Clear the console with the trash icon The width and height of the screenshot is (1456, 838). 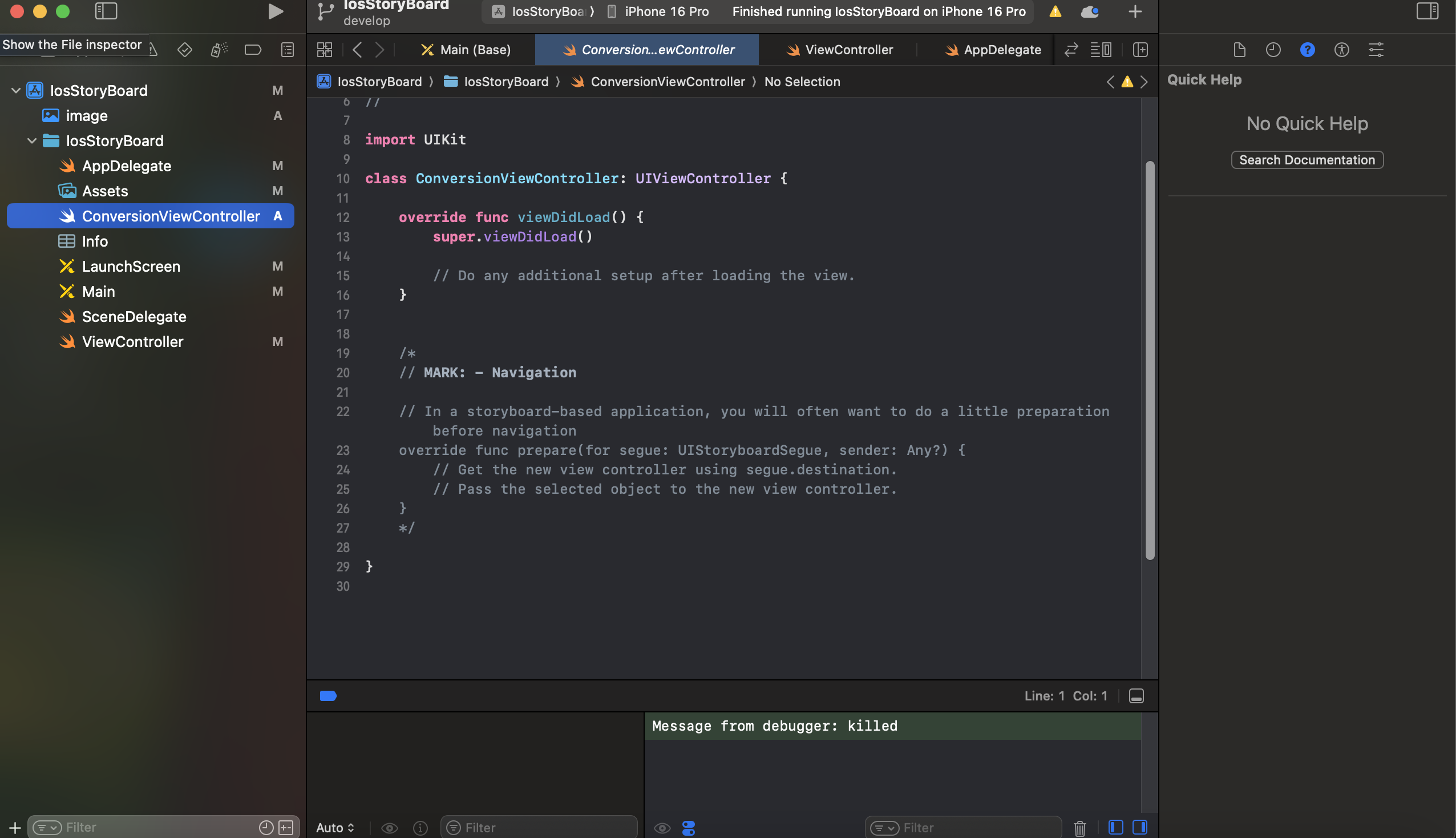coord(1080,828)
